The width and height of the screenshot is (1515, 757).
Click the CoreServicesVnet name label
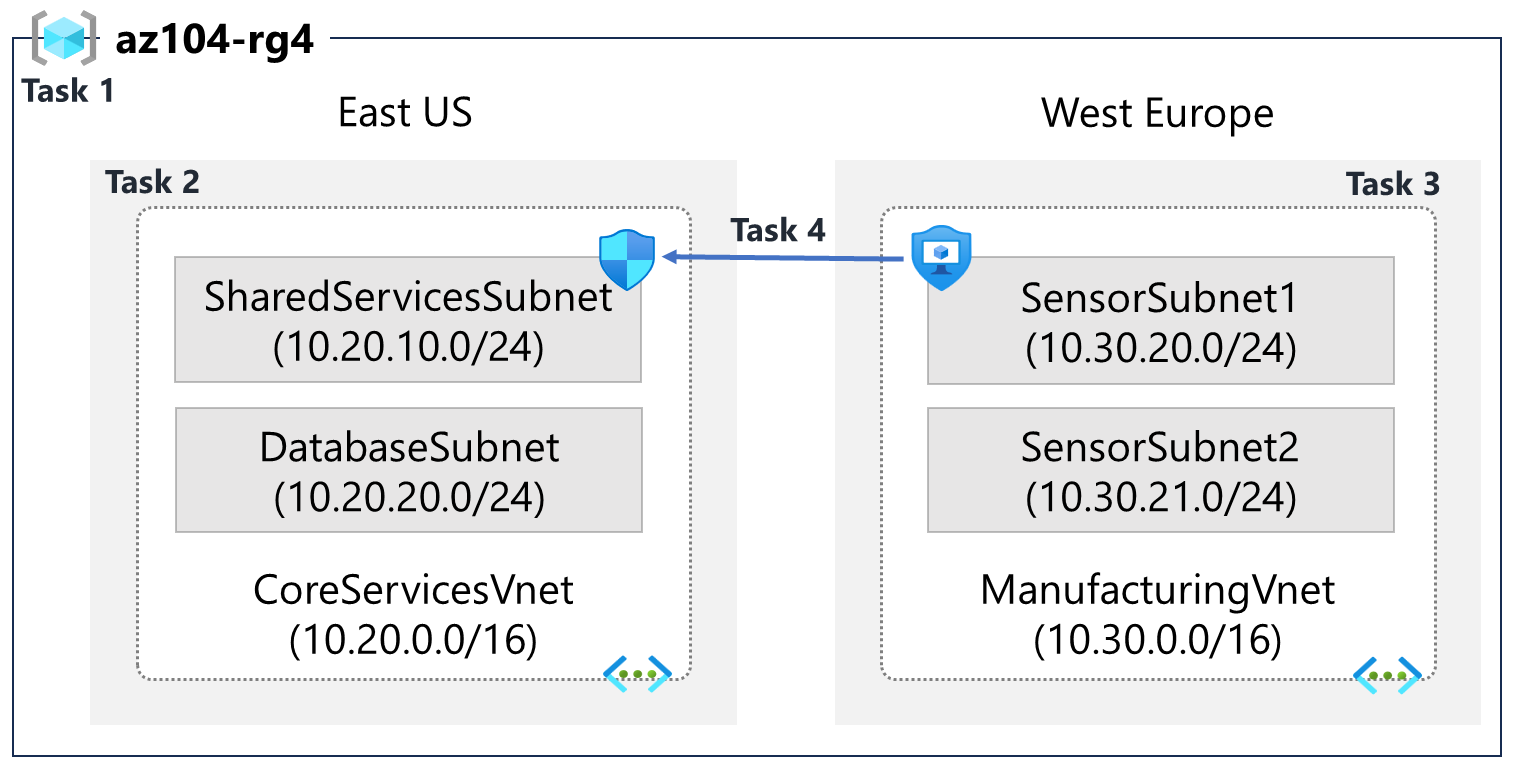(x=413, y=589)
